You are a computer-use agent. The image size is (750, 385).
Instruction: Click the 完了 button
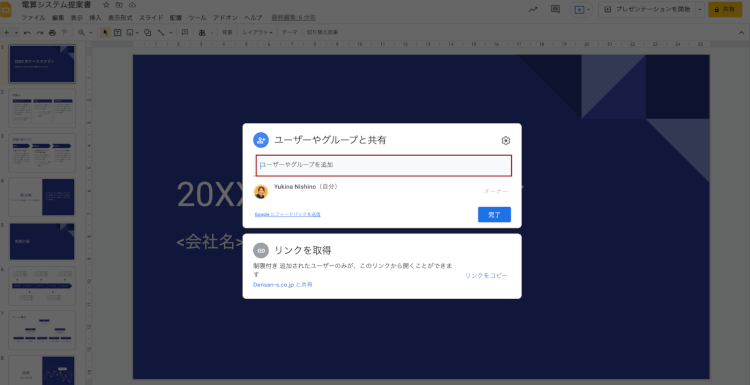[494, 215]
